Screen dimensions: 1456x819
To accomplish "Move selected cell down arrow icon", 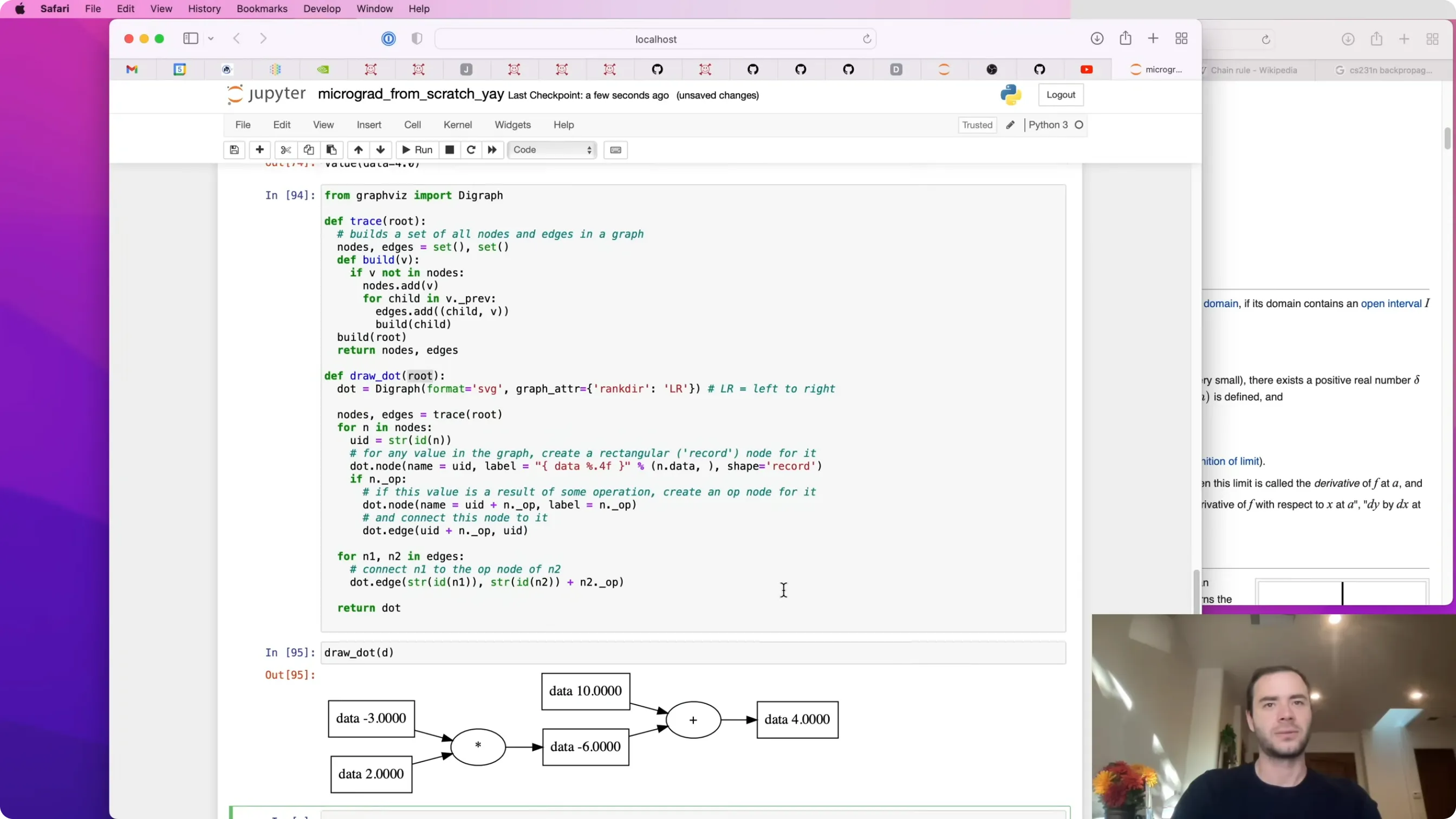I will click(380, 150).
